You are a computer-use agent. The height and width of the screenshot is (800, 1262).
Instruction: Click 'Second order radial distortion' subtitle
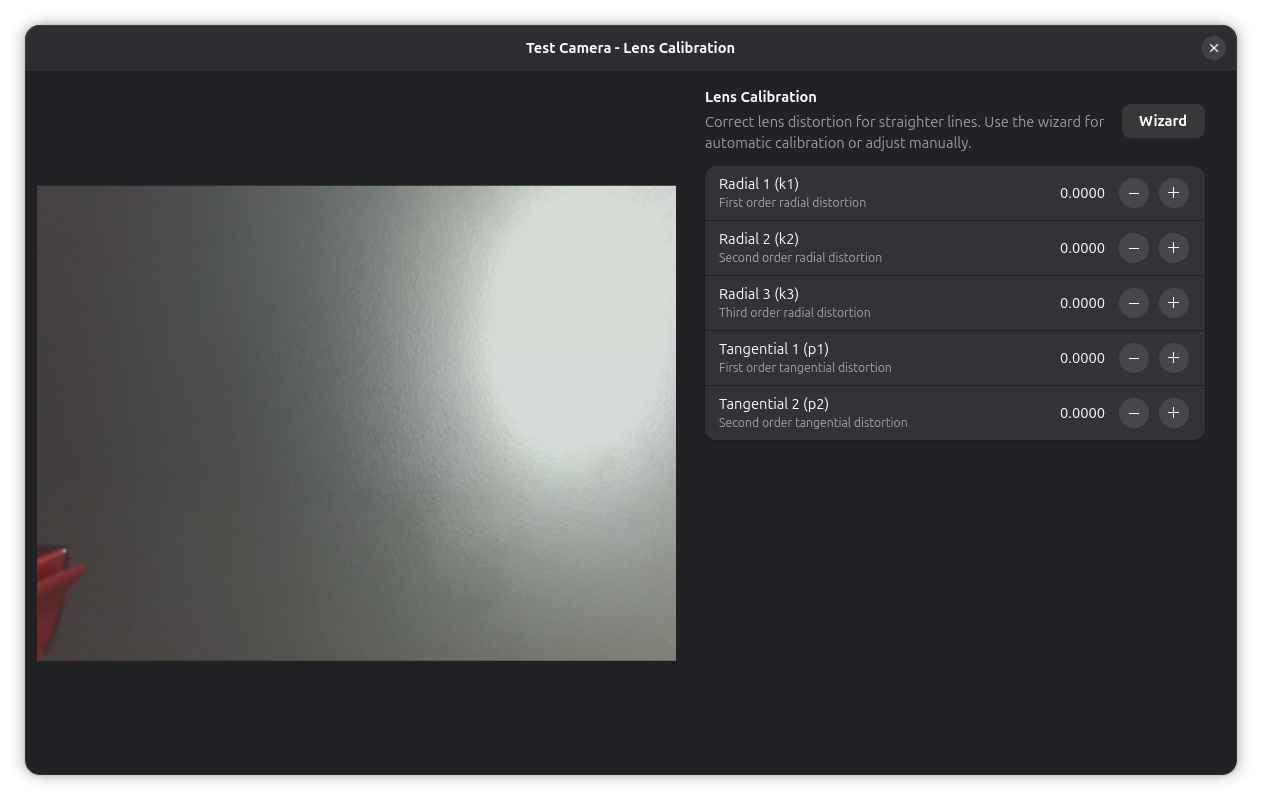[800, 258]
